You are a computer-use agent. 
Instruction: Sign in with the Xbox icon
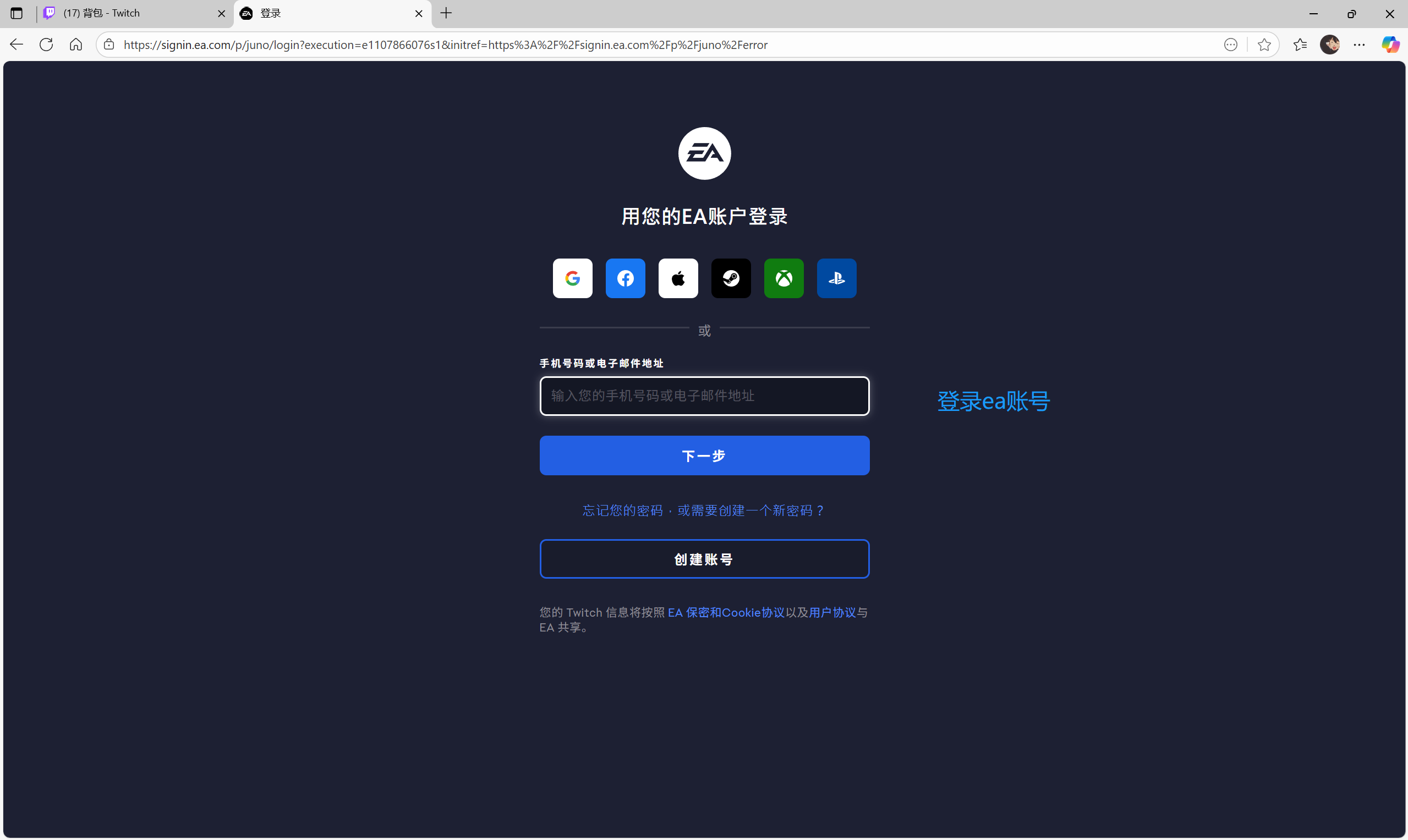(784, 278)
